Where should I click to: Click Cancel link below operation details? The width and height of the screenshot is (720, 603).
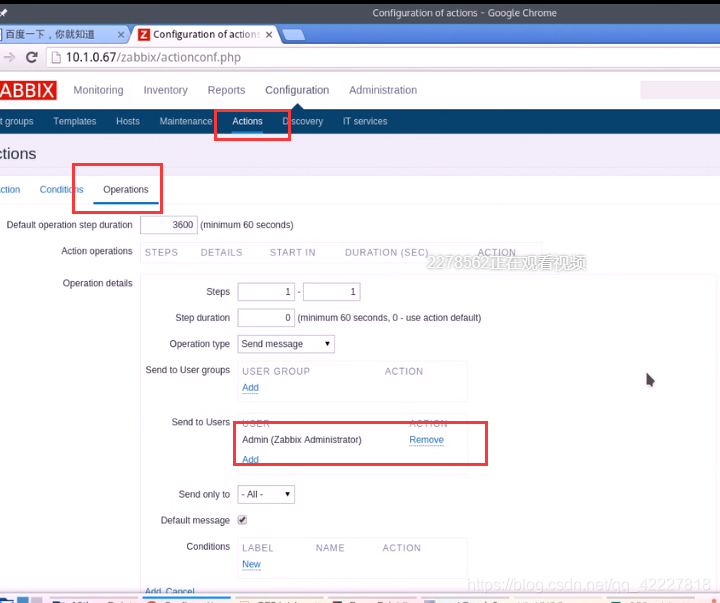(180, 591)
